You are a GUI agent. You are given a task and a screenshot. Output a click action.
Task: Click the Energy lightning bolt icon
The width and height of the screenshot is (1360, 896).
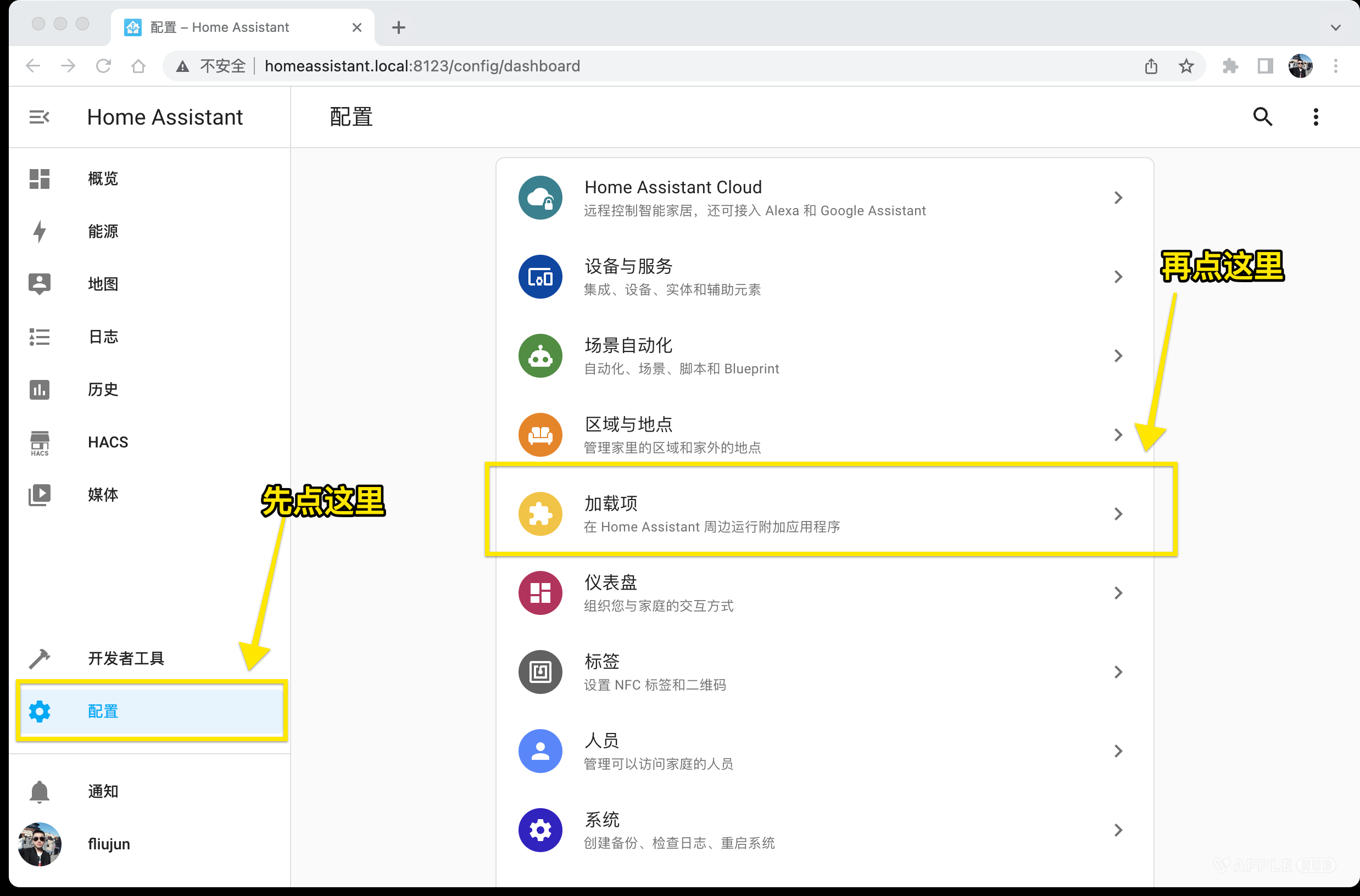(x=40, y=232)
